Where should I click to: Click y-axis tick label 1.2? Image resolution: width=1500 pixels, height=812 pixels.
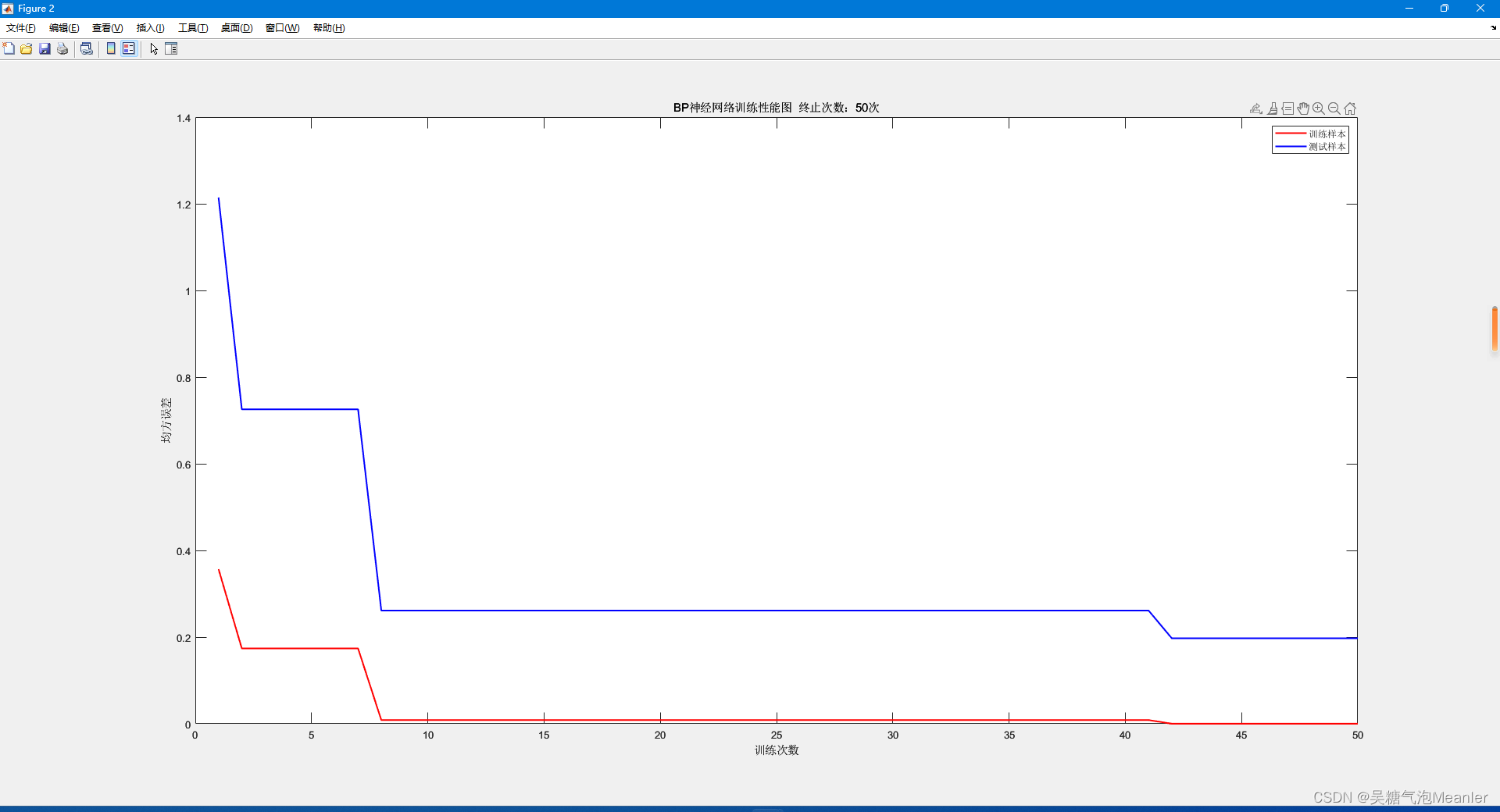184,205
